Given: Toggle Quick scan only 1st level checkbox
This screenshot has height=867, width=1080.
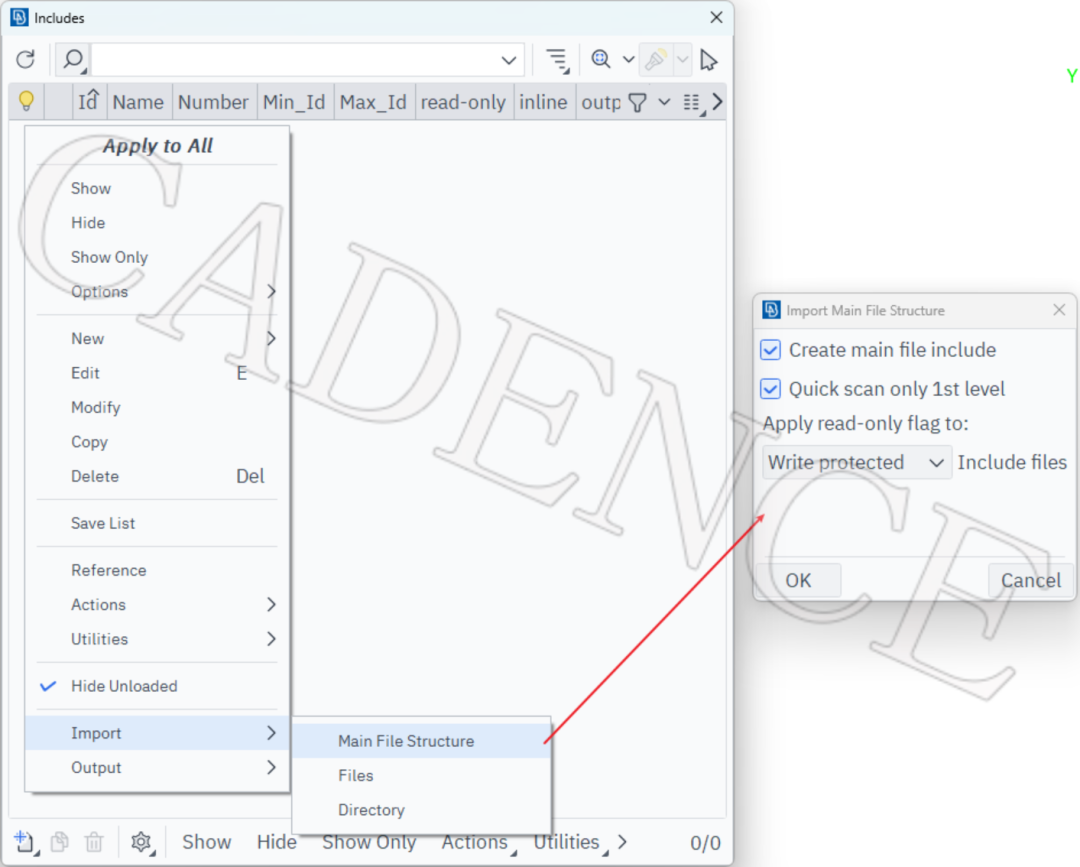Looking at the screenshot, I should 771,389.
